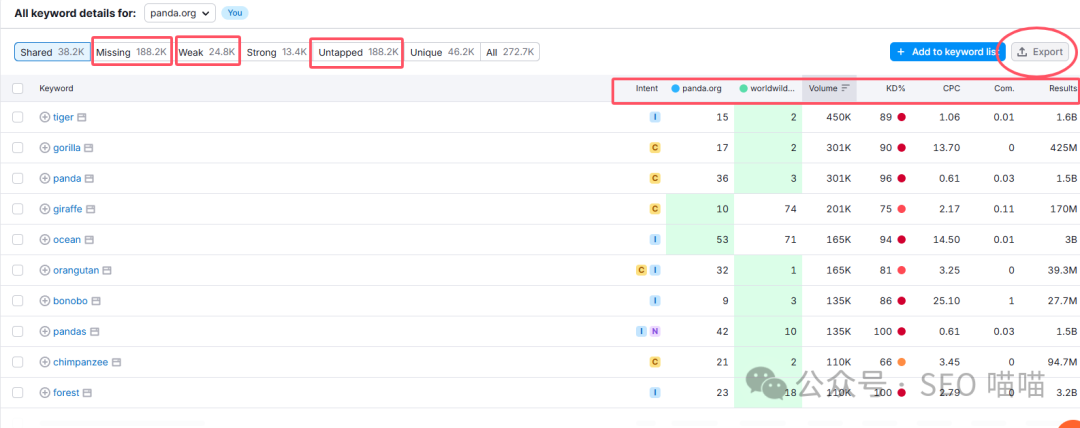Open the panda.org domain dropdown

(x=179, y=13)
